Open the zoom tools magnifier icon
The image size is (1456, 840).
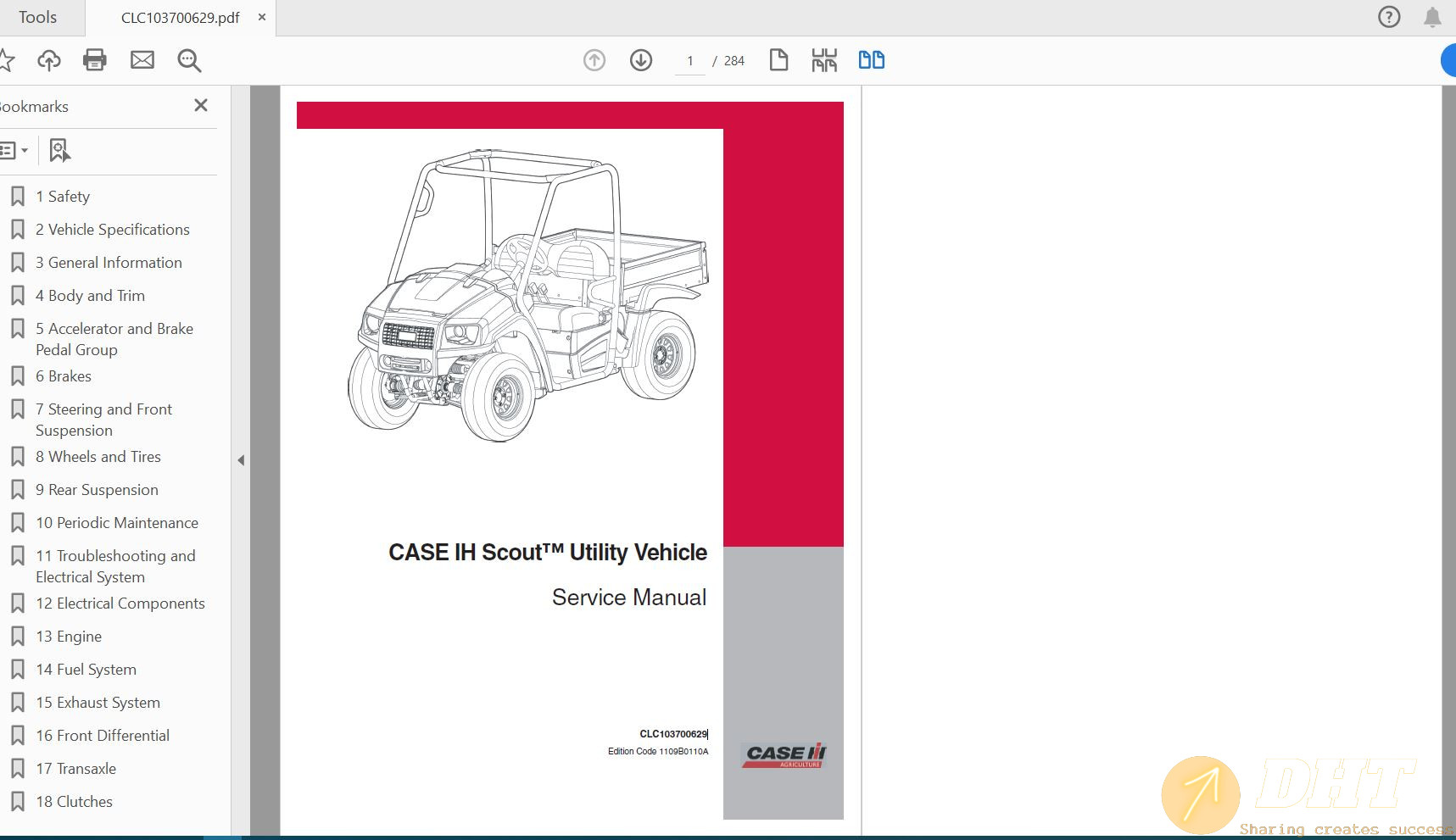(x=188, y=60)
